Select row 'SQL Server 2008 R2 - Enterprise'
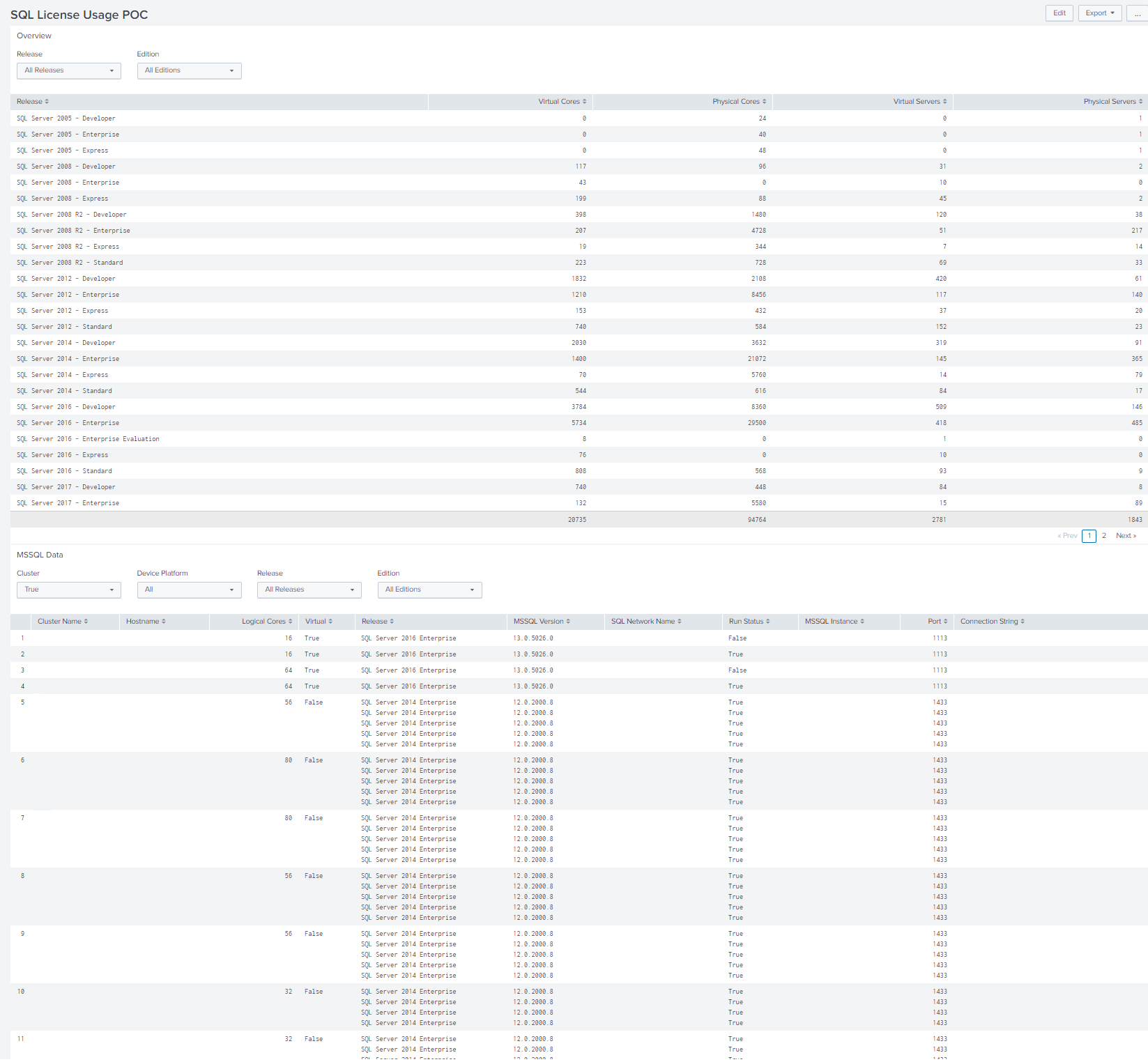This screenshot has width=1148, height=1062. coord(579,231)
